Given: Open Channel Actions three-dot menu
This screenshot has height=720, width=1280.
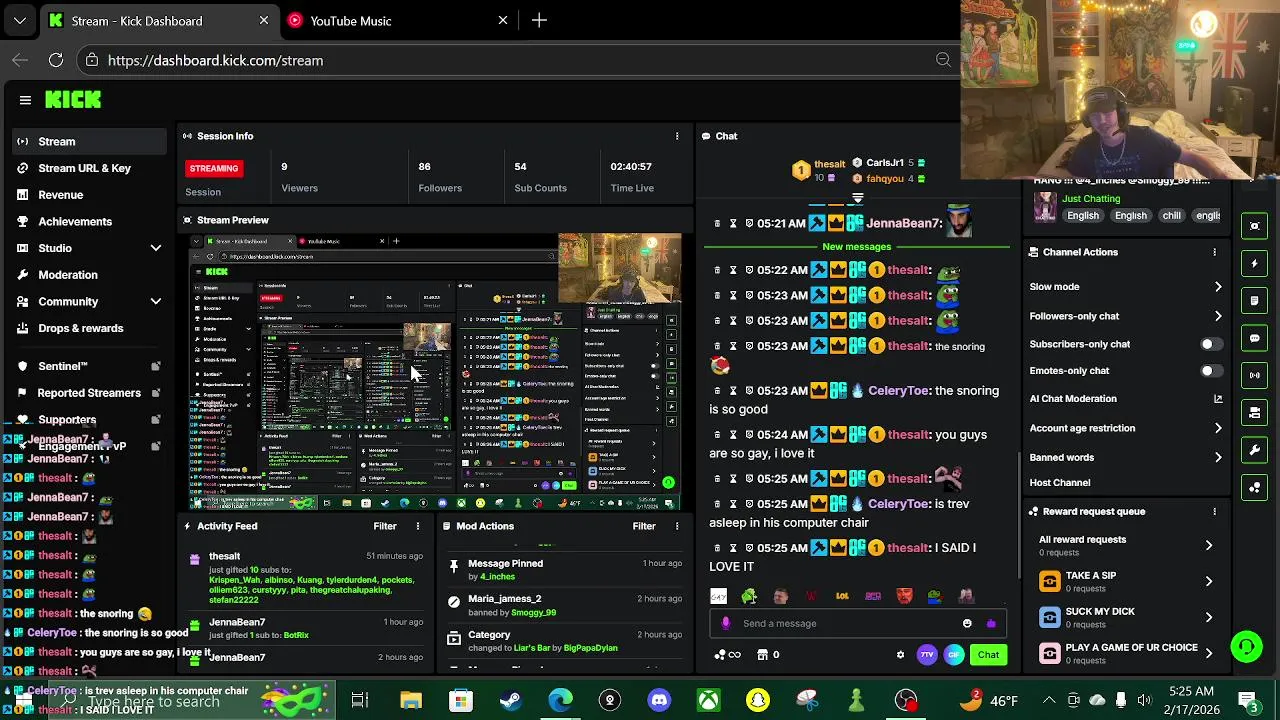Looking at the screenshot, I should point(1214,252).
